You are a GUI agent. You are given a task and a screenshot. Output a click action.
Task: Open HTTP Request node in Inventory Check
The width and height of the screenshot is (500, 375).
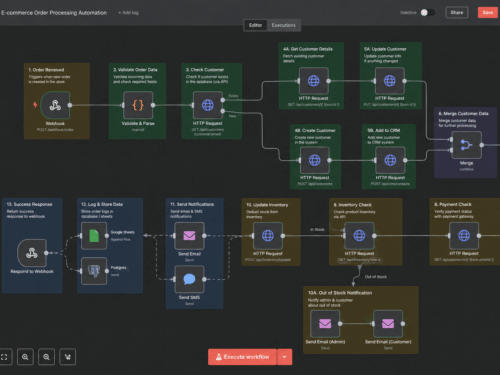coord(359,236)
